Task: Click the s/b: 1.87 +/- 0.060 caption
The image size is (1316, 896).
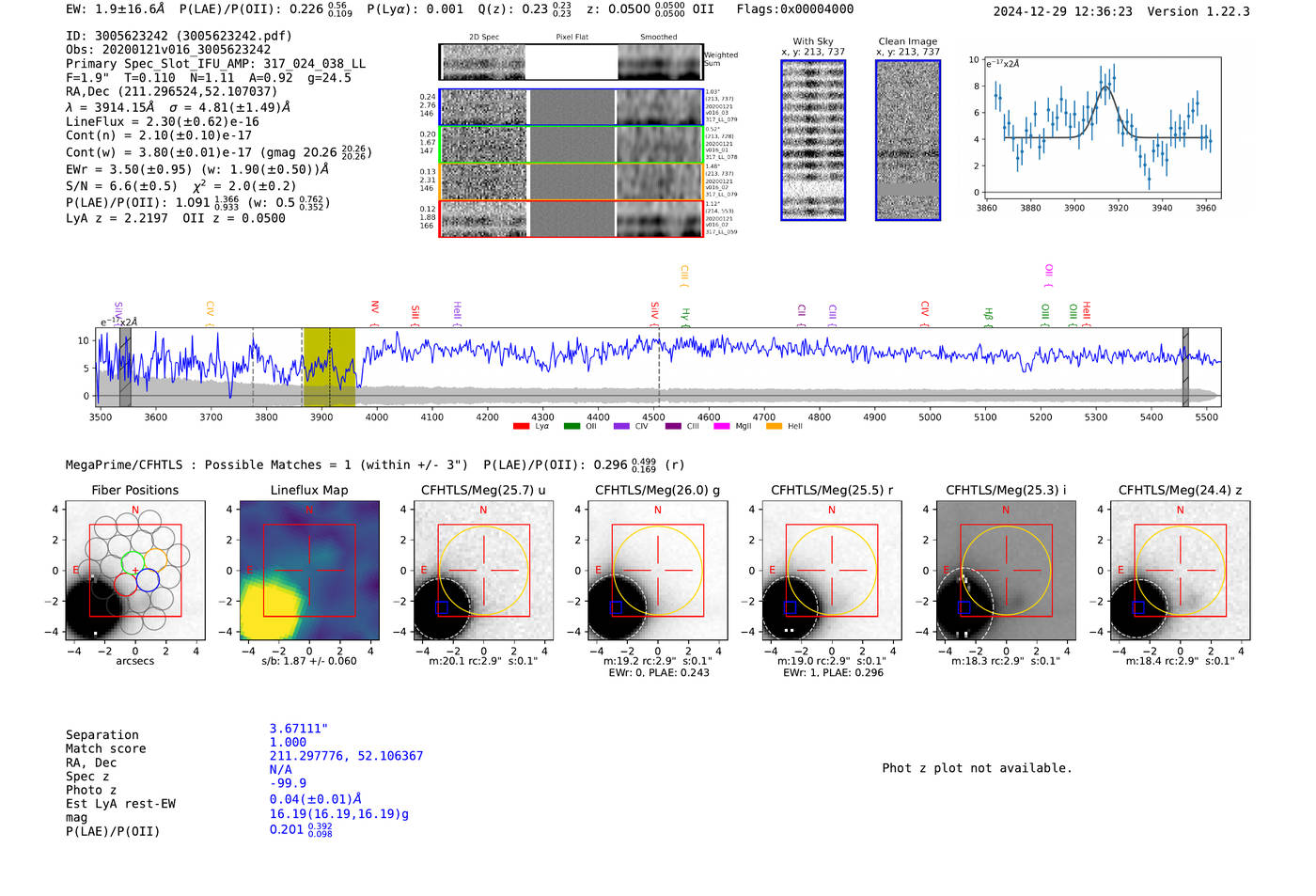Action: pyautogui.click(x=309, y=661)
